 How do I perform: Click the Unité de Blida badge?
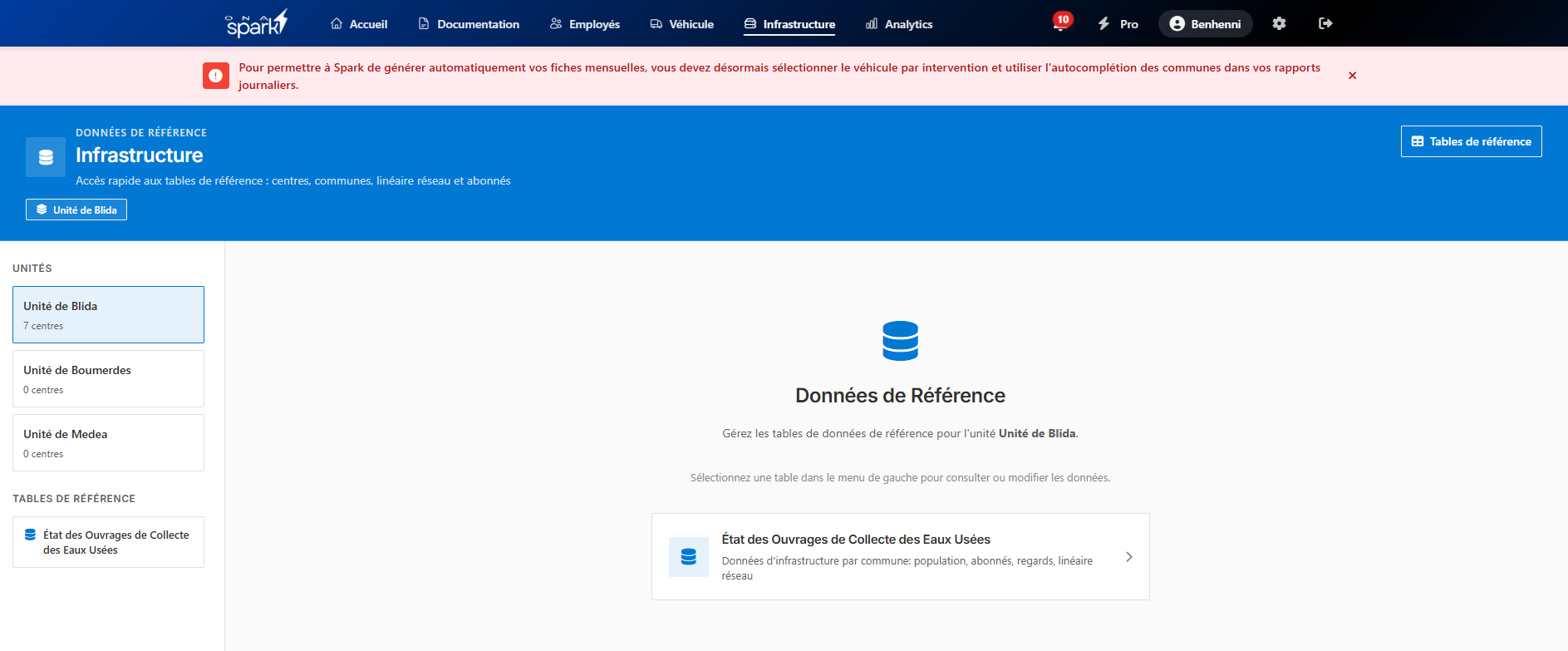(76, 210)
